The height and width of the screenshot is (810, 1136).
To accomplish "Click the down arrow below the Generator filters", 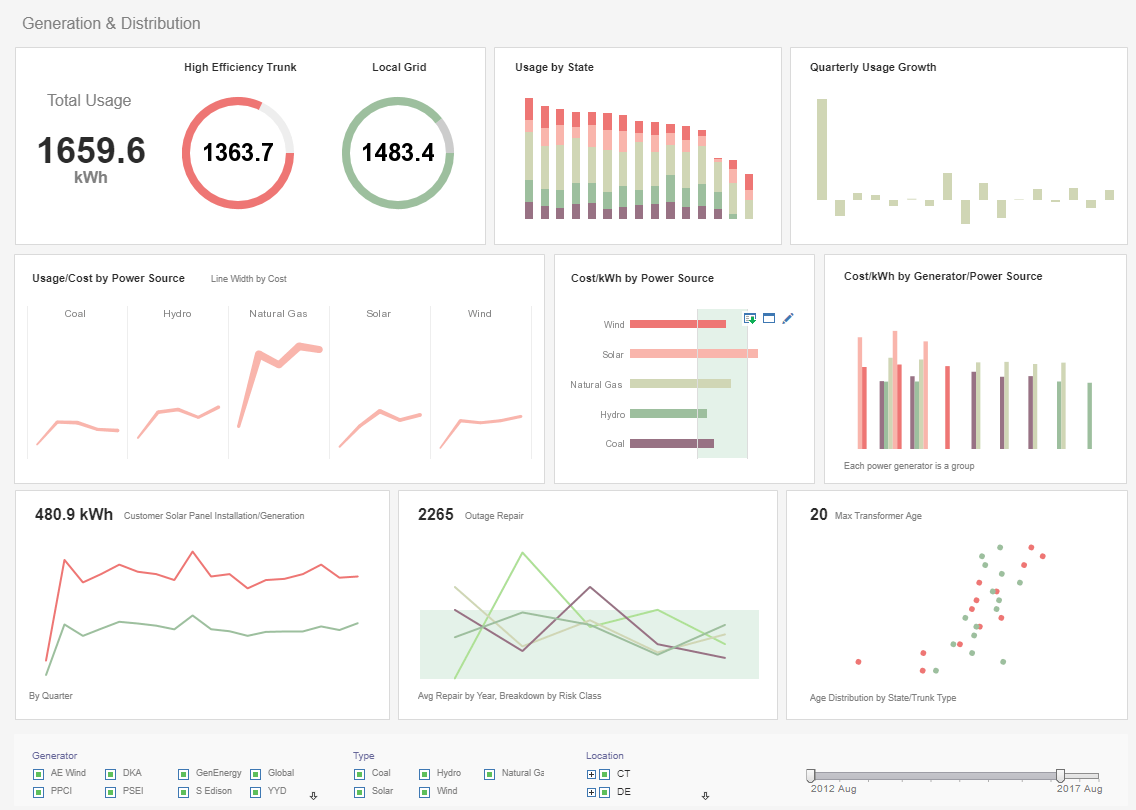I will 313,794.
